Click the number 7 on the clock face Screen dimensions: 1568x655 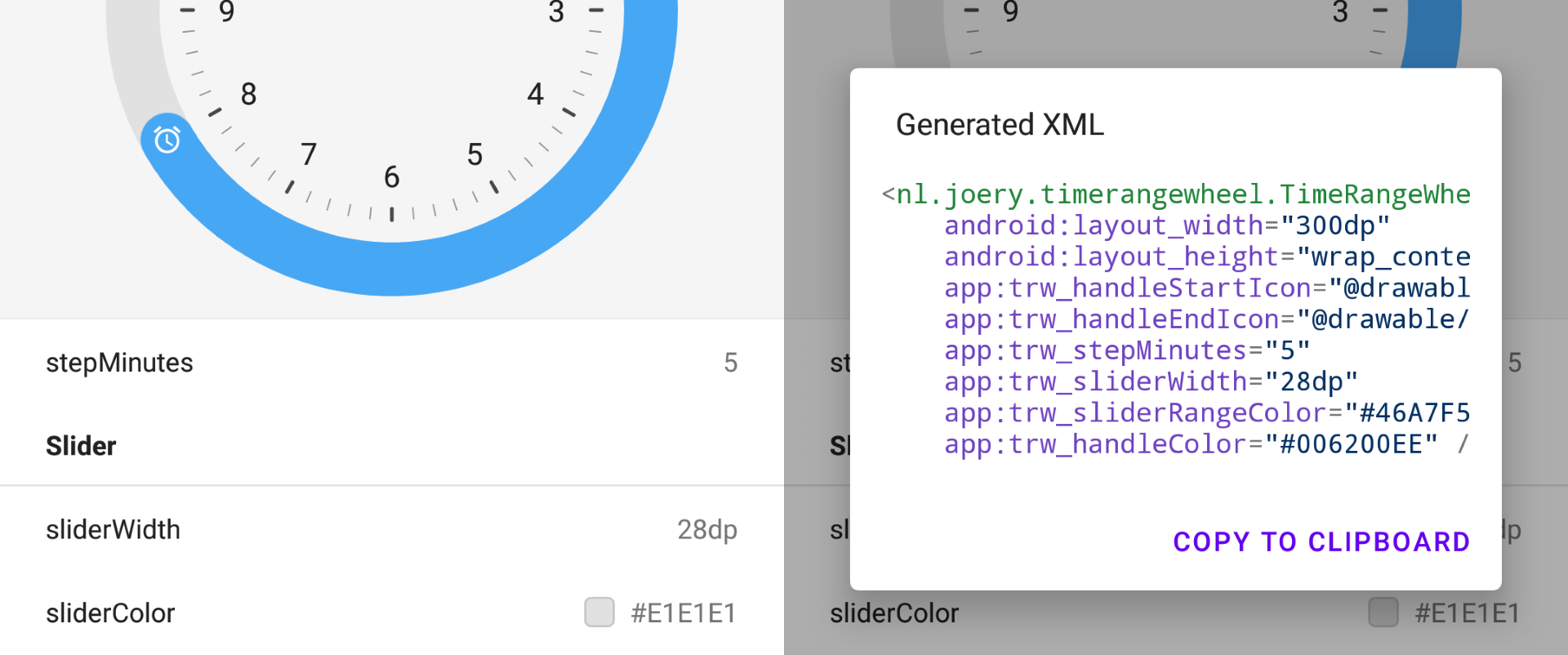tap(308, 154)
